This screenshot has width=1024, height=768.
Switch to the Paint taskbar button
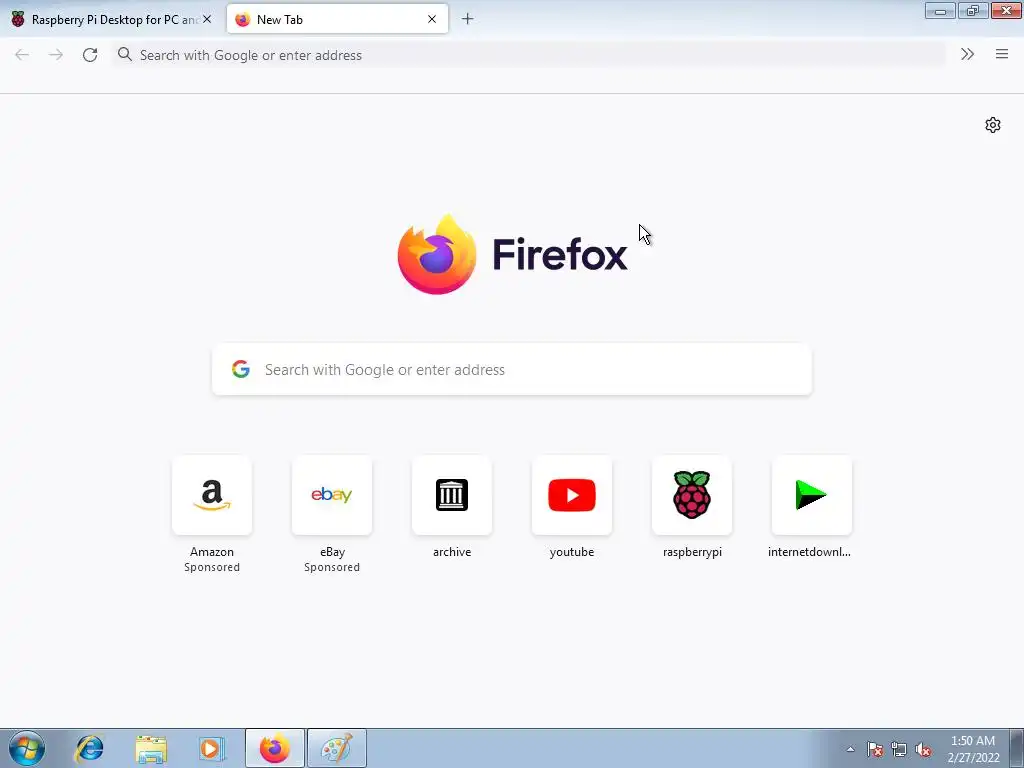[x=337, y=748]
